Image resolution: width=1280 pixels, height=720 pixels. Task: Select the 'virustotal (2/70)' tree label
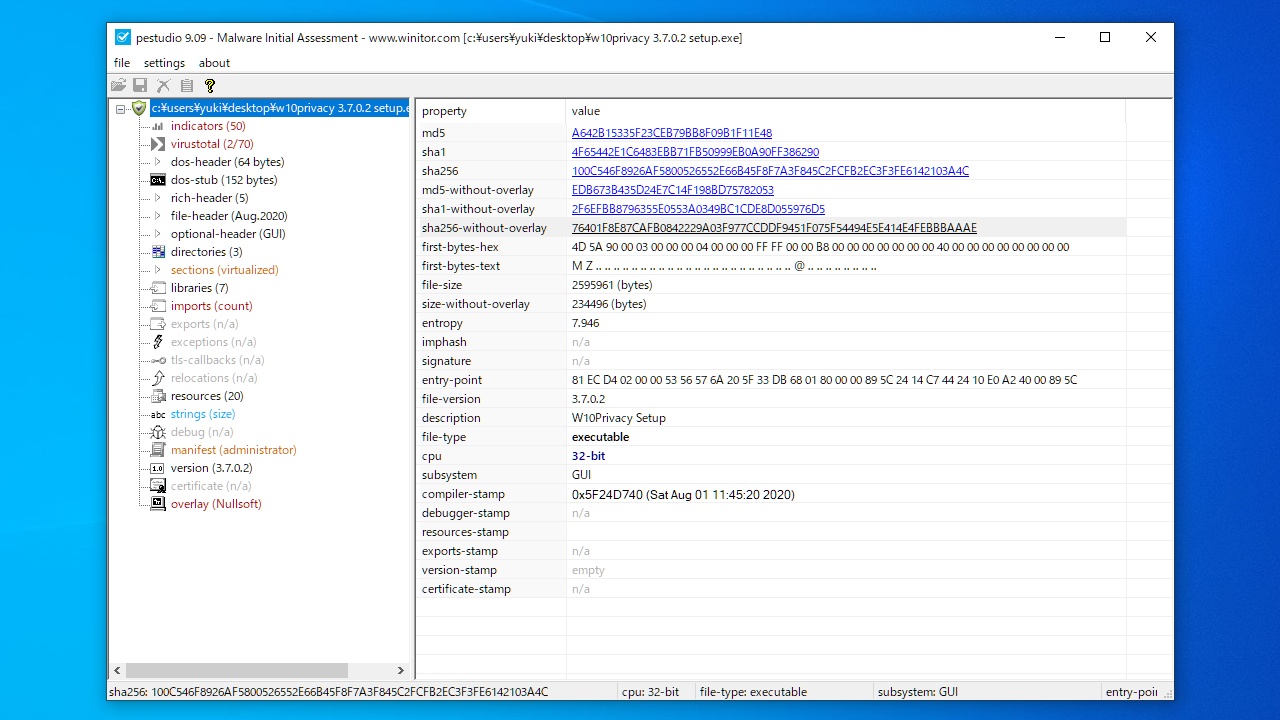[x=212, y=144]
